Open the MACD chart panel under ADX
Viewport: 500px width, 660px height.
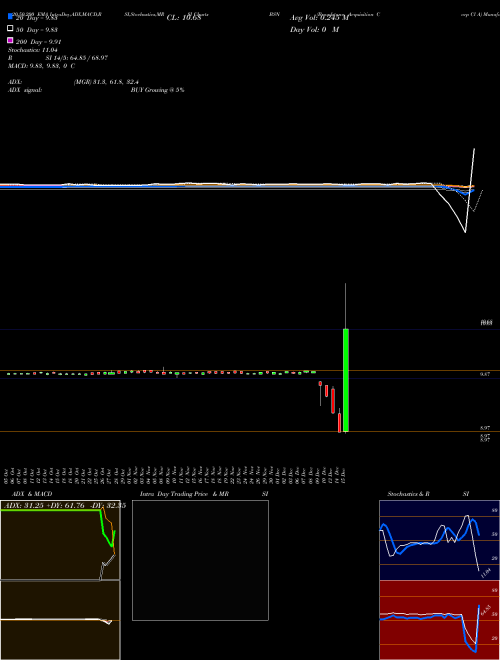point(60,620)
